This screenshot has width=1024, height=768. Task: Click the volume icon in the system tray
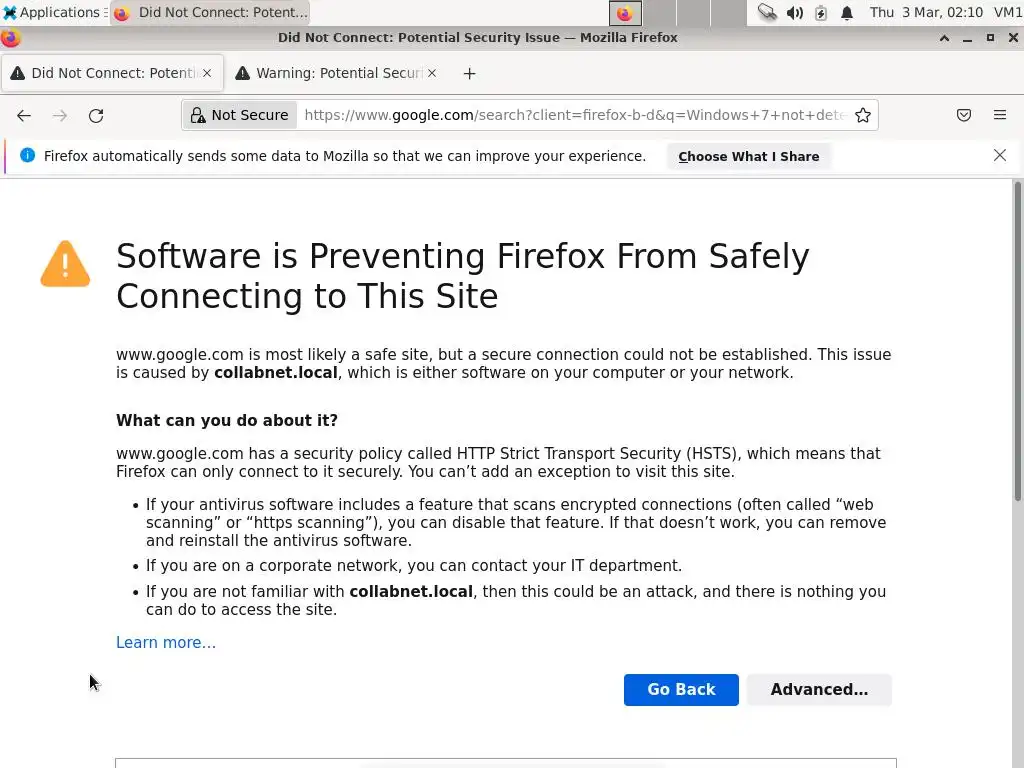[x=794, y=13]
